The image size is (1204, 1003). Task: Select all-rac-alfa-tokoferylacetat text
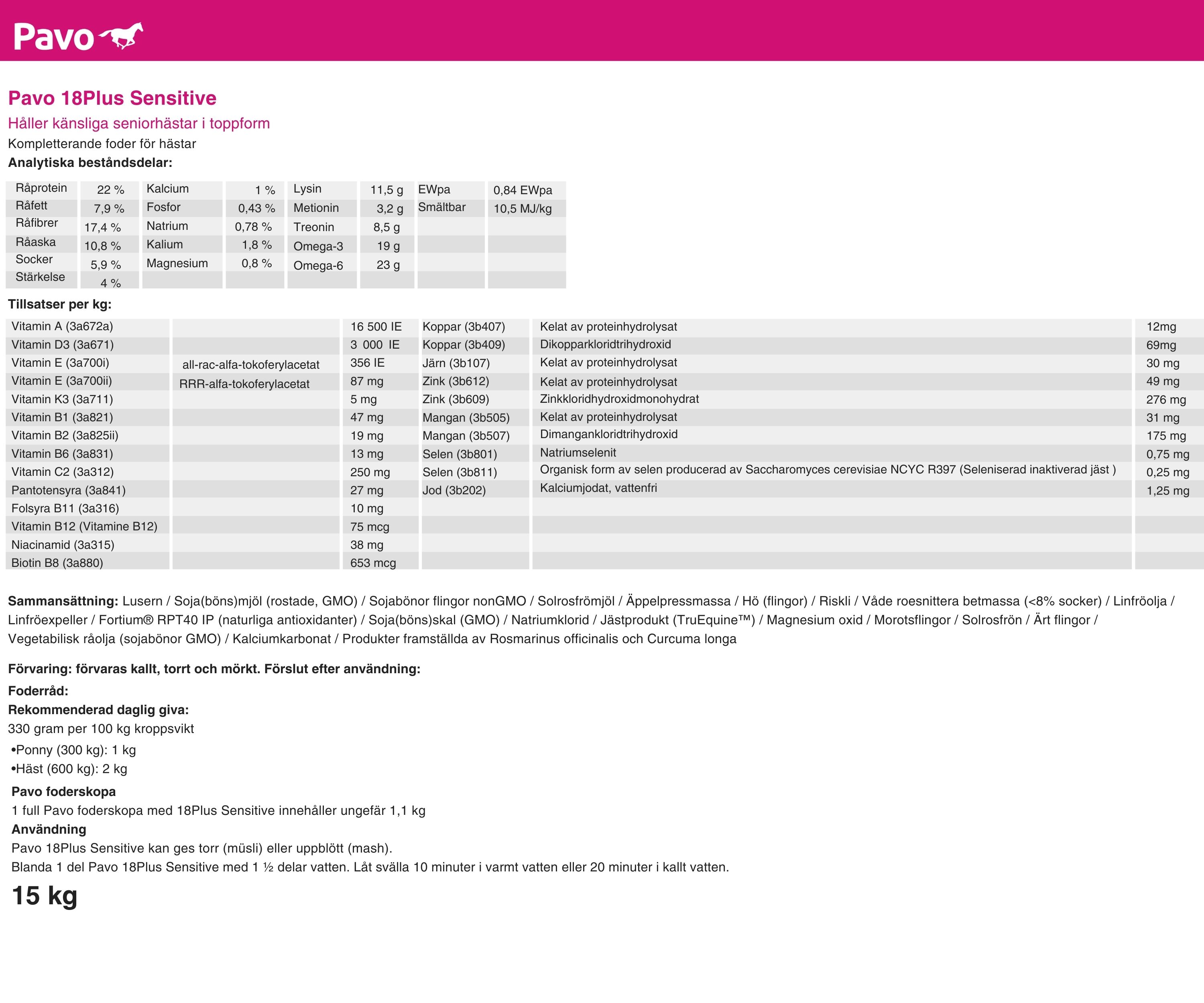click(250, 365)
